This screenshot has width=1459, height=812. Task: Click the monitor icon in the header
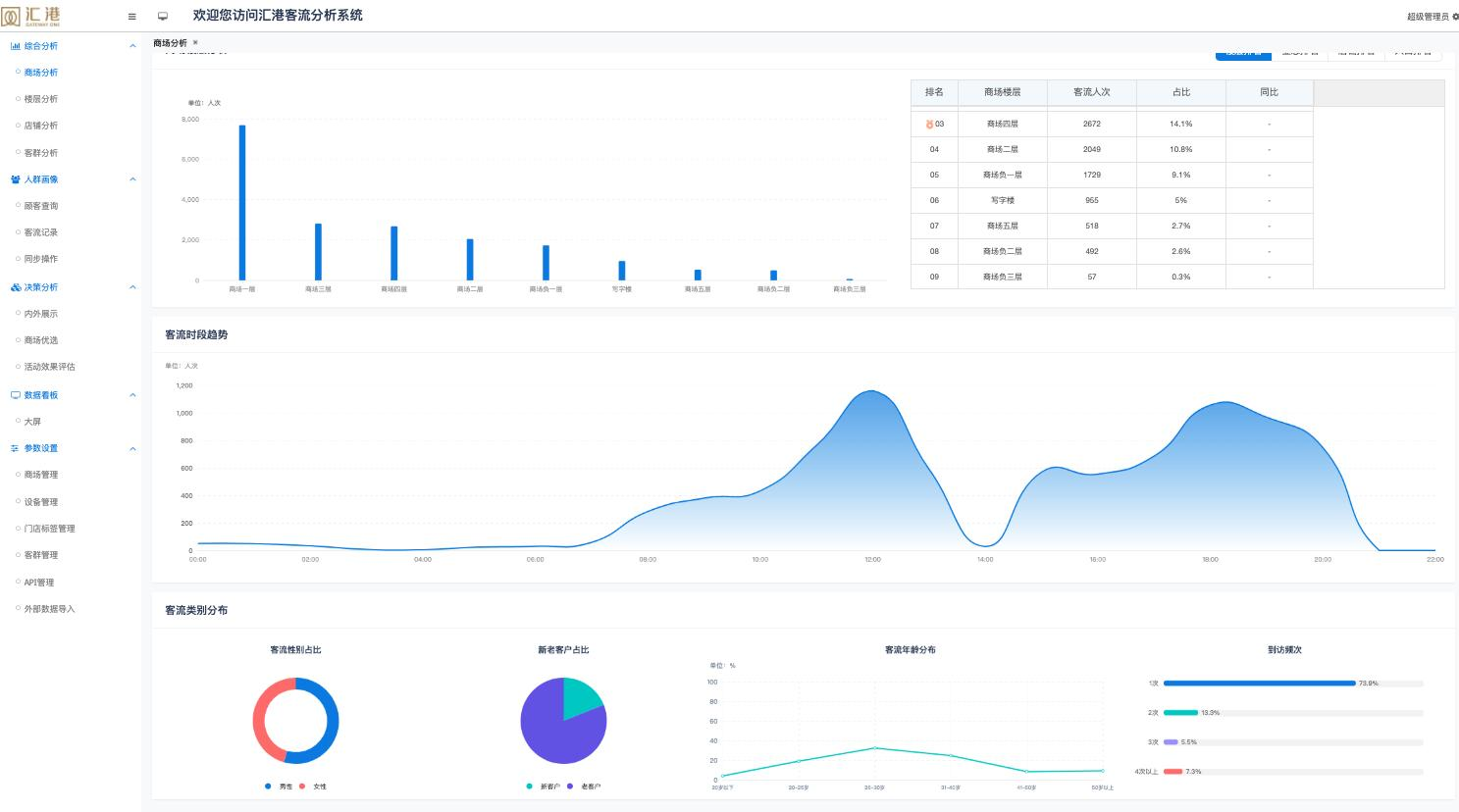pyautogui.click(x=163, y=17)
